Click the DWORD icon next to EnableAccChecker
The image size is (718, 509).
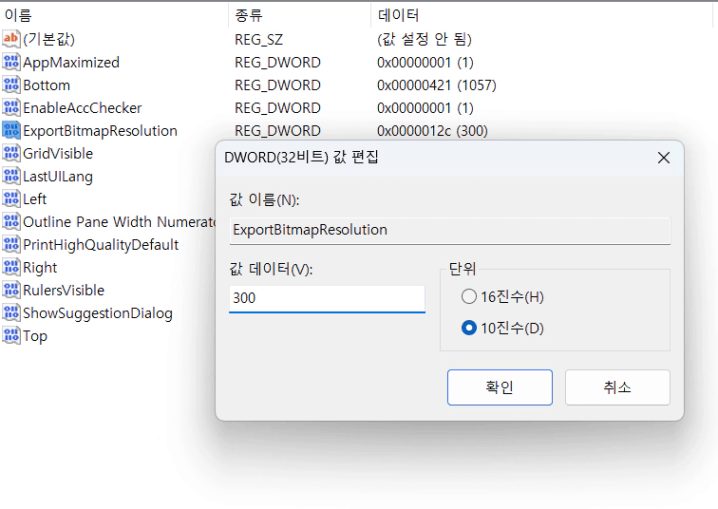pos(11,108)
